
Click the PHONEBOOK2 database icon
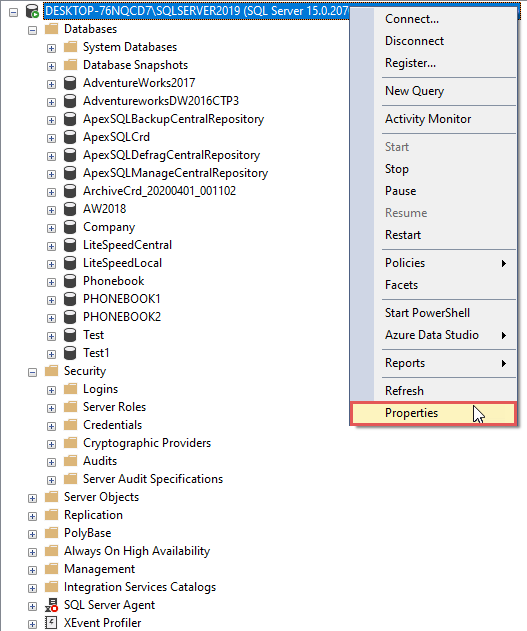click(70, 317)
